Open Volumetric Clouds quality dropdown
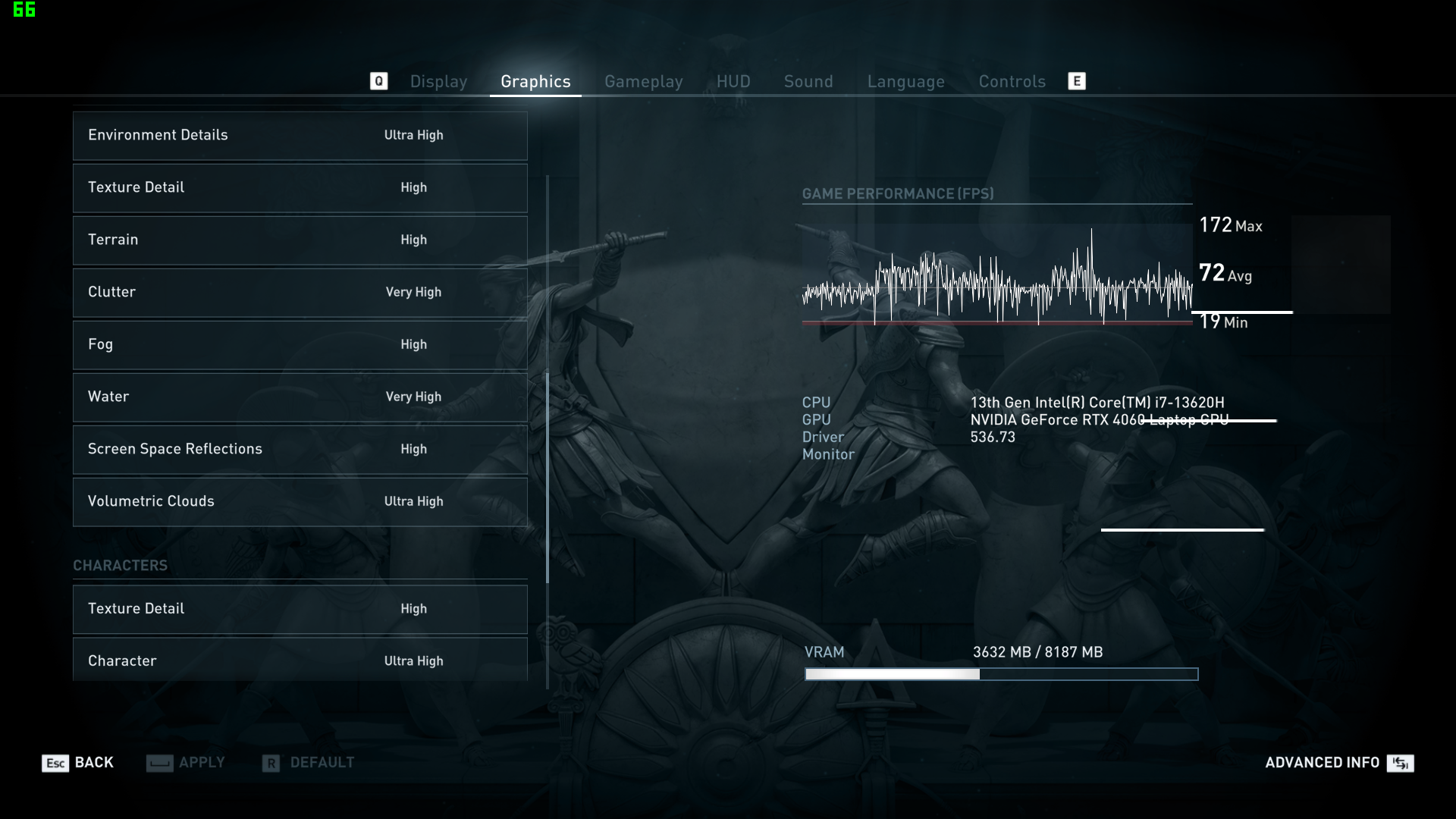 click(413, 500)
